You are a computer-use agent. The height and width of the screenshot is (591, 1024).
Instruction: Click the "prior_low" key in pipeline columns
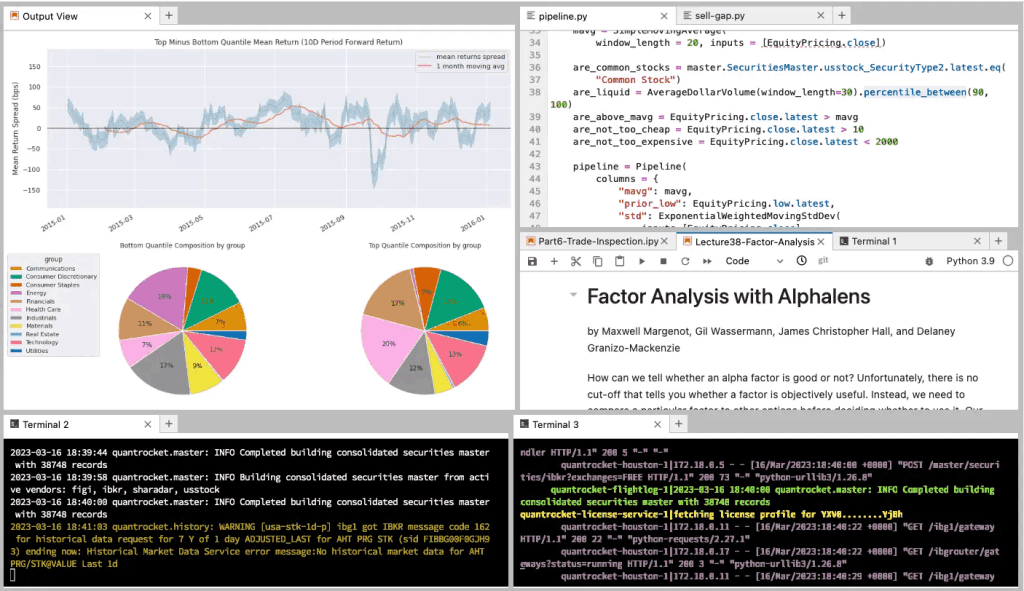[x=649, y=204]
